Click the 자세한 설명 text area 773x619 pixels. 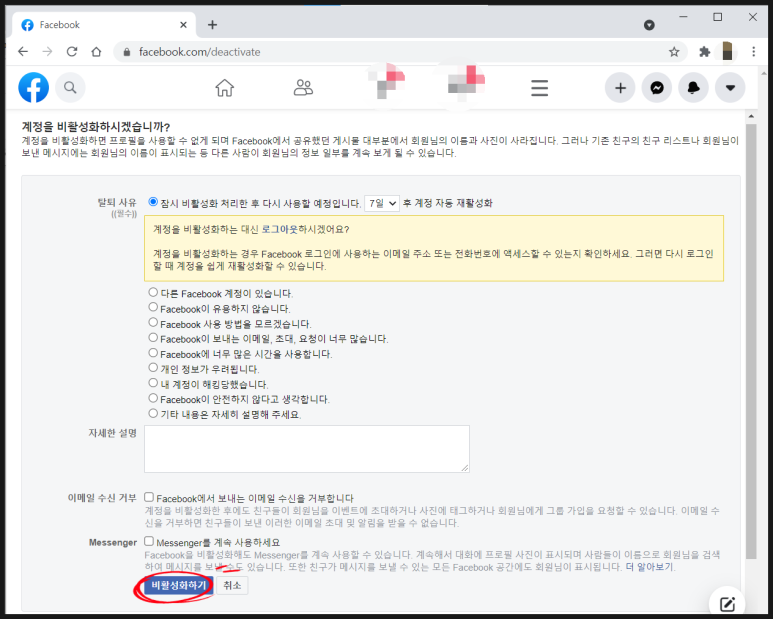[307, 449]
